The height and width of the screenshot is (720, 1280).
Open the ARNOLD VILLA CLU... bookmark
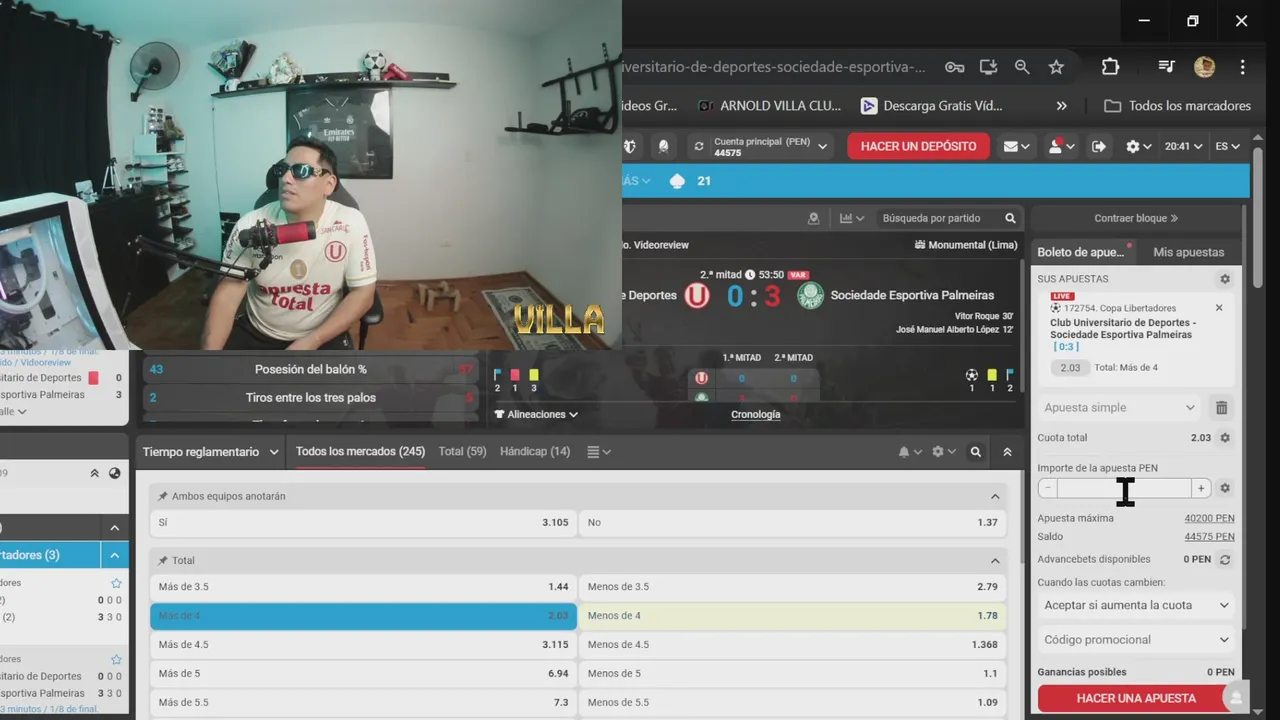point(769,106)
